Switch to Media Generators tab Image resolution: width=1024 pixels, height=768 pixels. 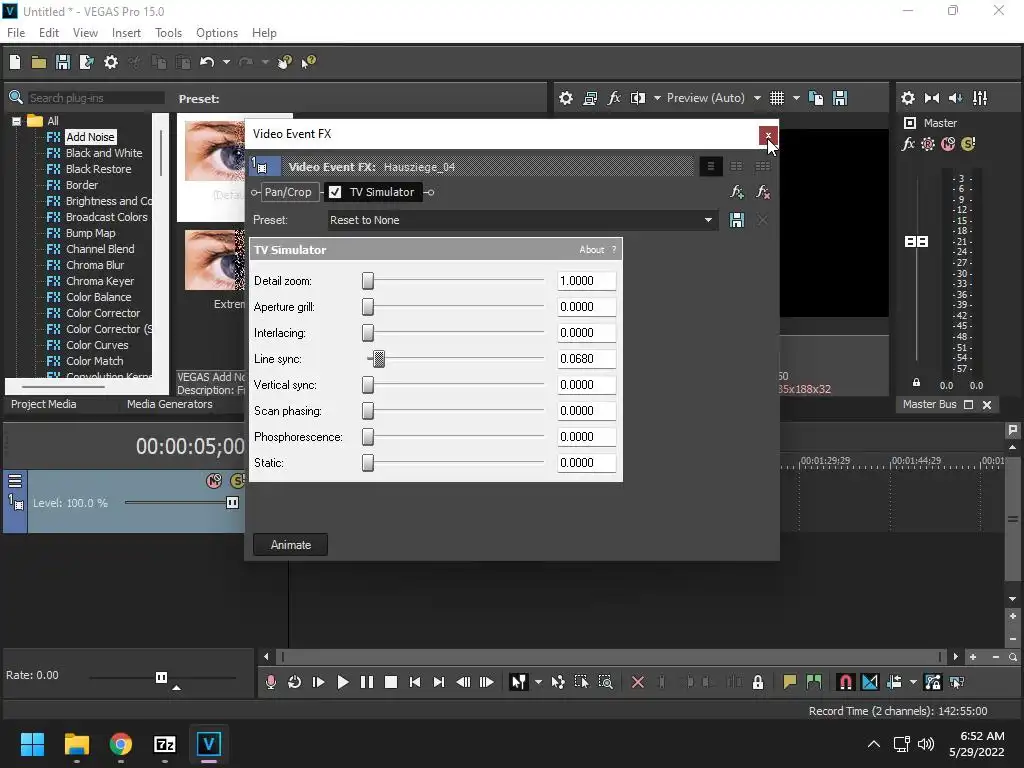coord(170,404)
